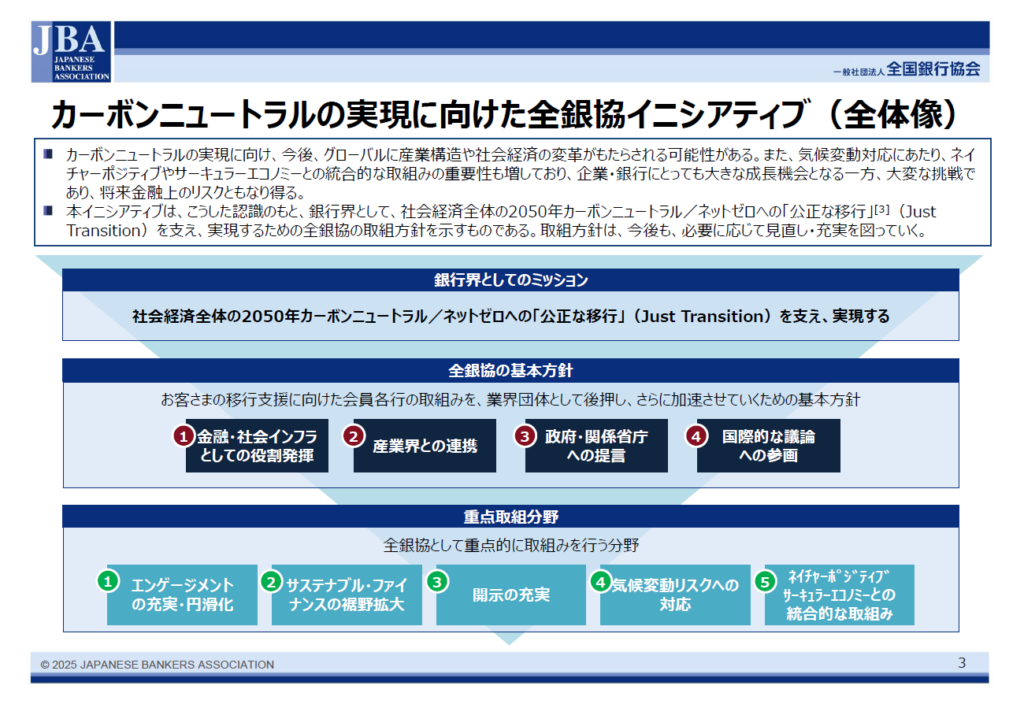1024x704 pixels.
Task: Click the 全銀協の基本方針 header bar
Action: point(511,370)
